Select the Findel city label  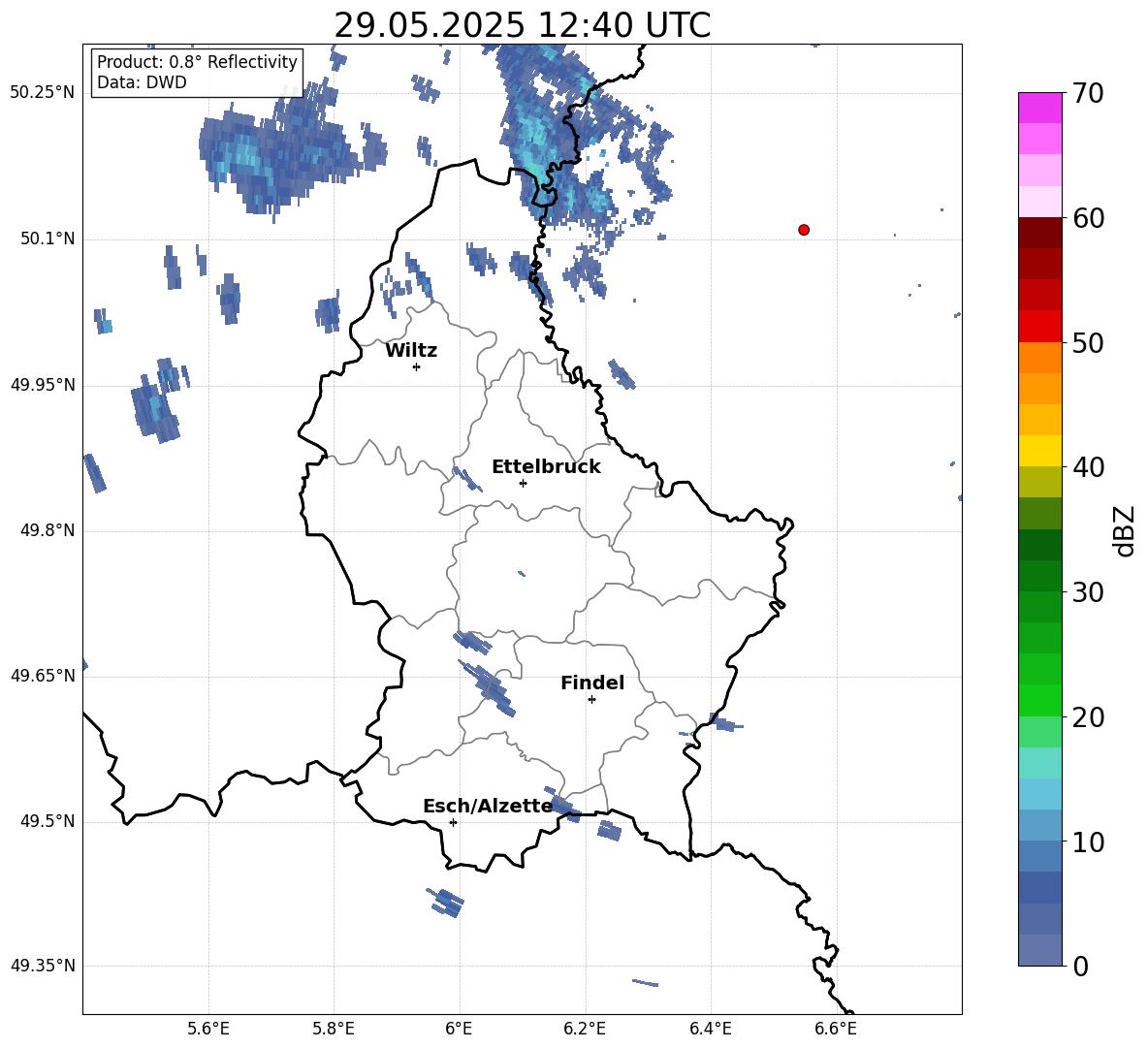592,683
